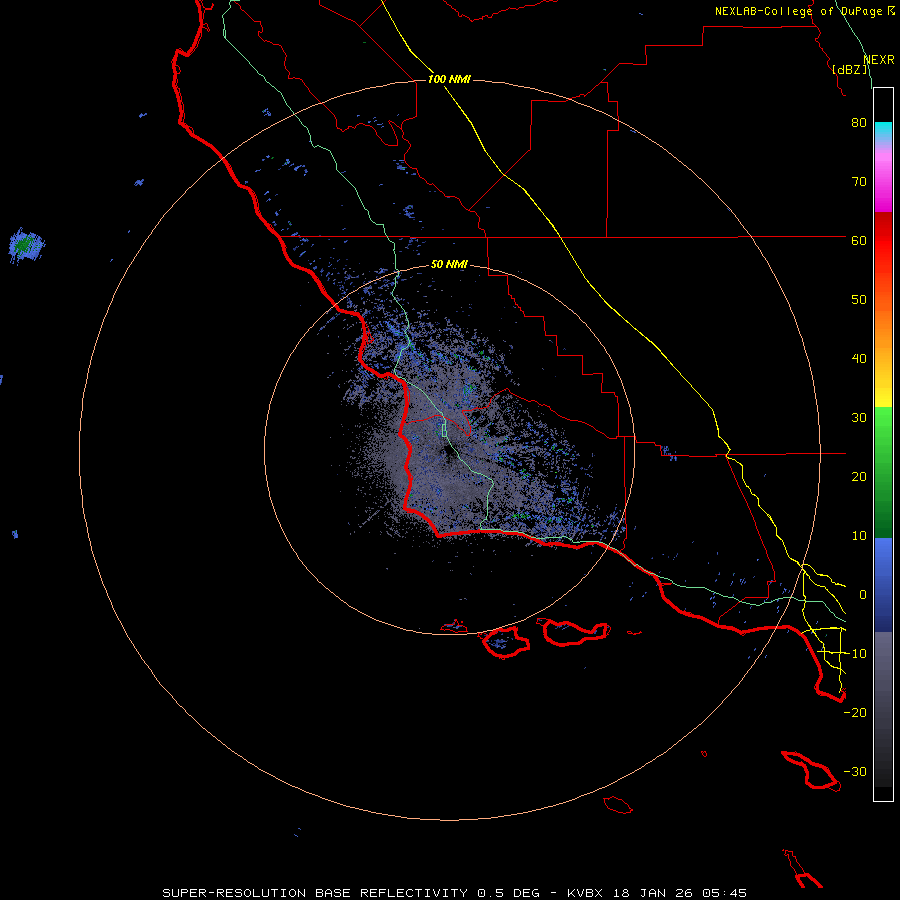This screenshot has width=900, height=900.
Task: Click the 40 value on the dBZ scale
Action: (859, 359)
